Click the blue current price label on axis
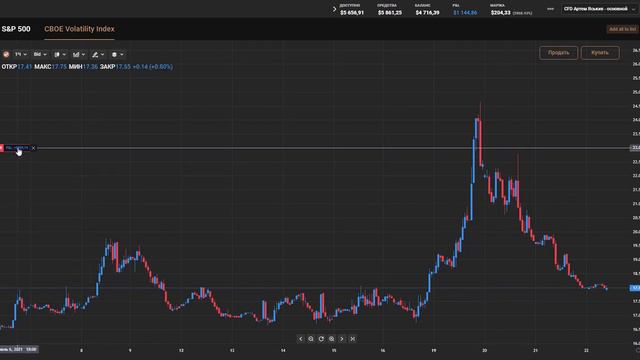Screen dimensions: 640x360 click(635, 288)
